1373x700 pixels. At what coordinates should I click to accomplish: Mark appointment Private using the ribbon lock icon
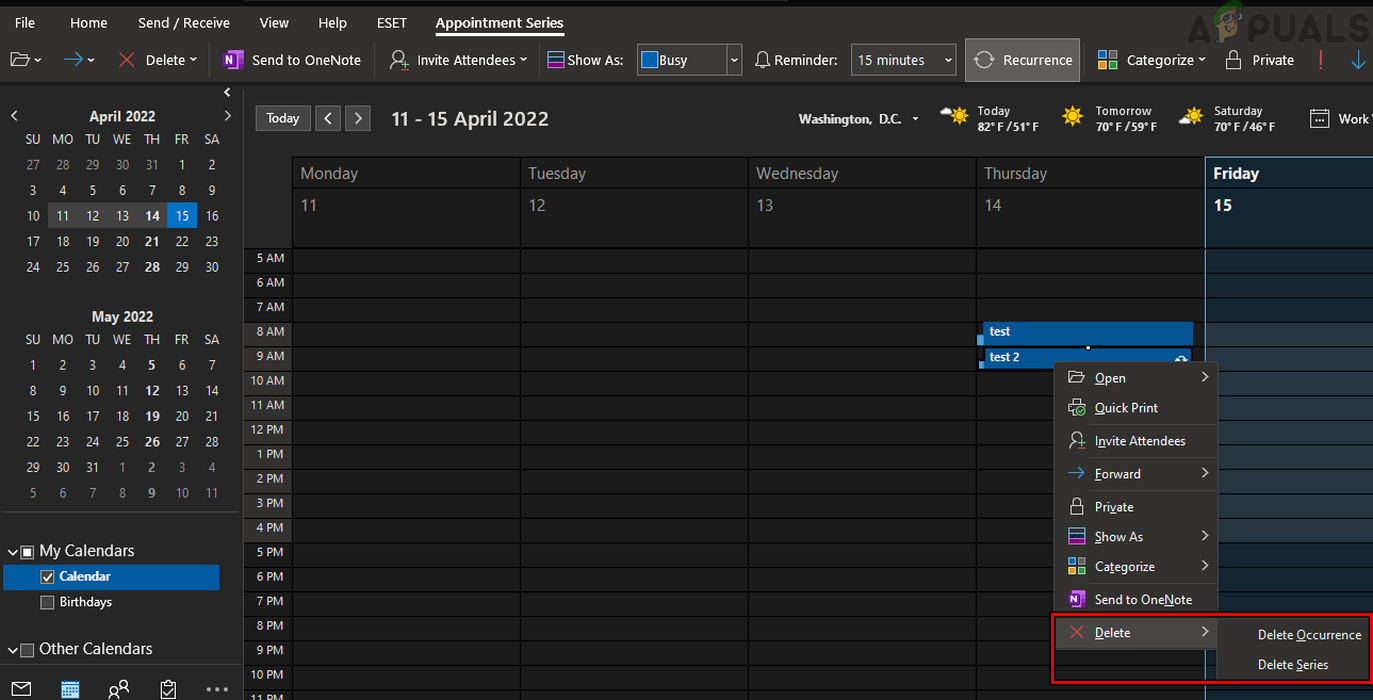(1234, 60)
